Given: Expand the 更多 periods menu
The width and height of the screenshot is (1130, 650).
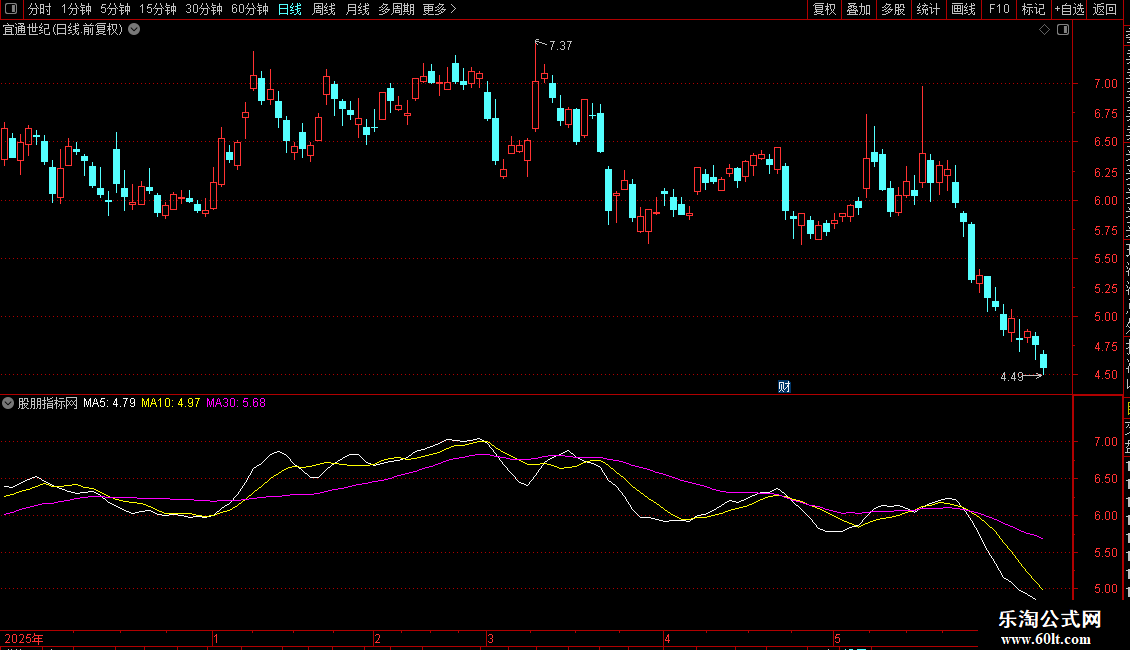Looking at the screenshot, I should tap(439, 9).
